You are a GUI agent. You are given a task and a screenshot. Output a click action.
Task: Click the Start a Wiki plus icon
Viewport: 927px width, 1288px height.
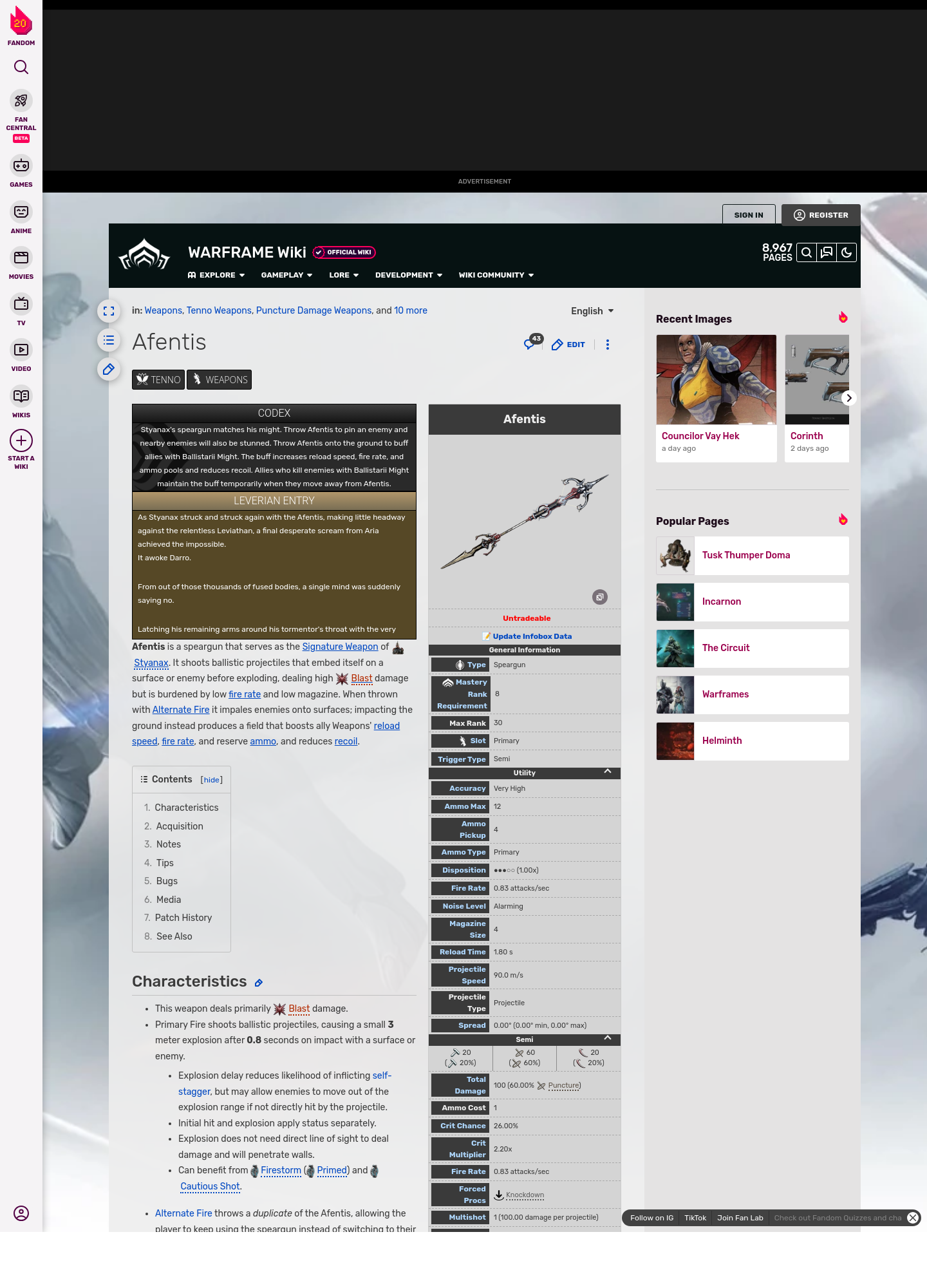[21, 440]
